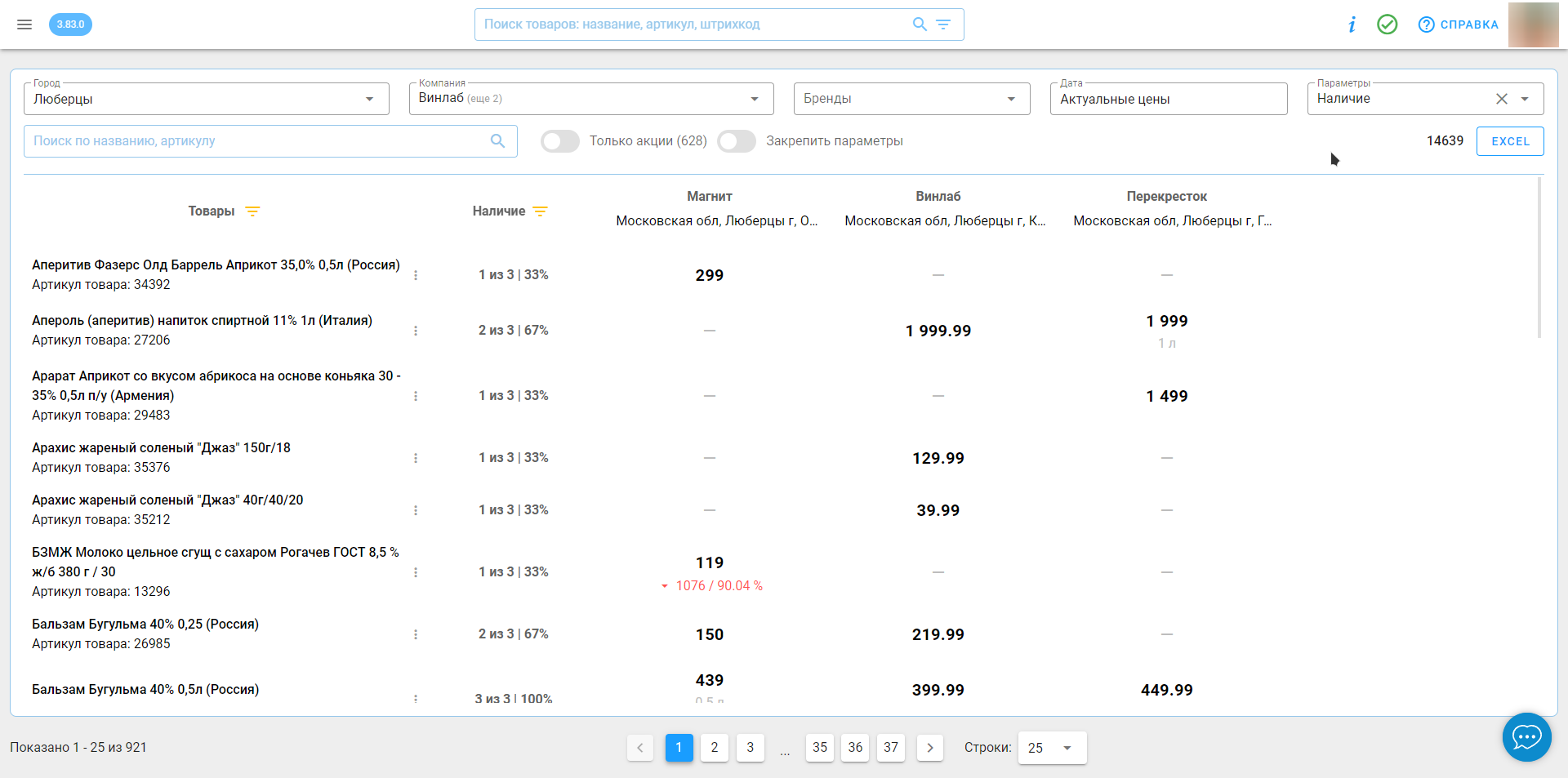Open the Дата field with Актуальные цены
1568x778 pixels.
pos(1169,99)
